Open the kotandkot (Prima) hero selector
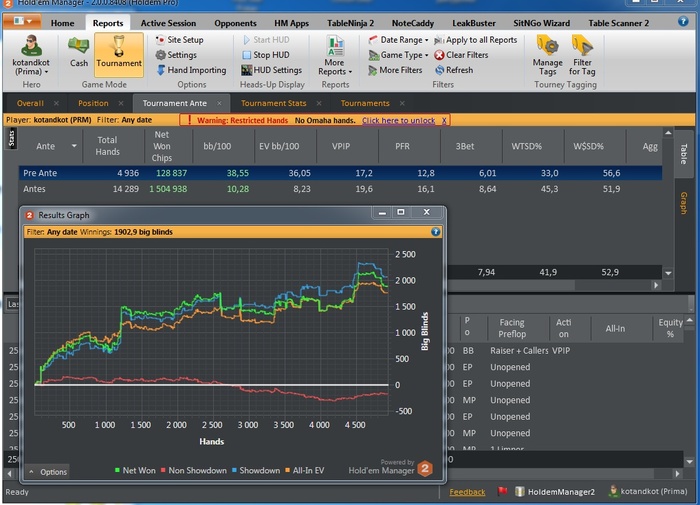This screenshot has height=505, width=700. click(x=31, y=55)
